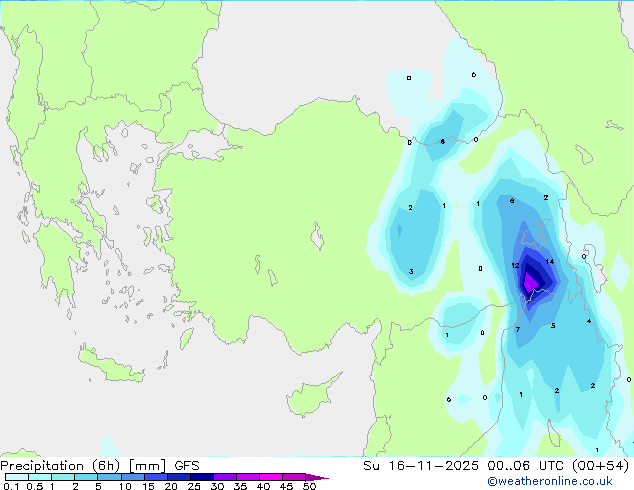Click the 5–10 mm legend color swatch
The height and width of the screenshot is (490, 634).
pos(109,477)
